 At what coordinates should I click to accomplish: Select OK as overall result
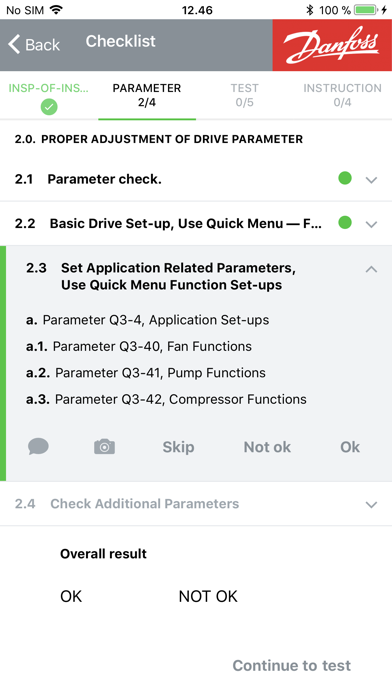[x=71, y=596]
